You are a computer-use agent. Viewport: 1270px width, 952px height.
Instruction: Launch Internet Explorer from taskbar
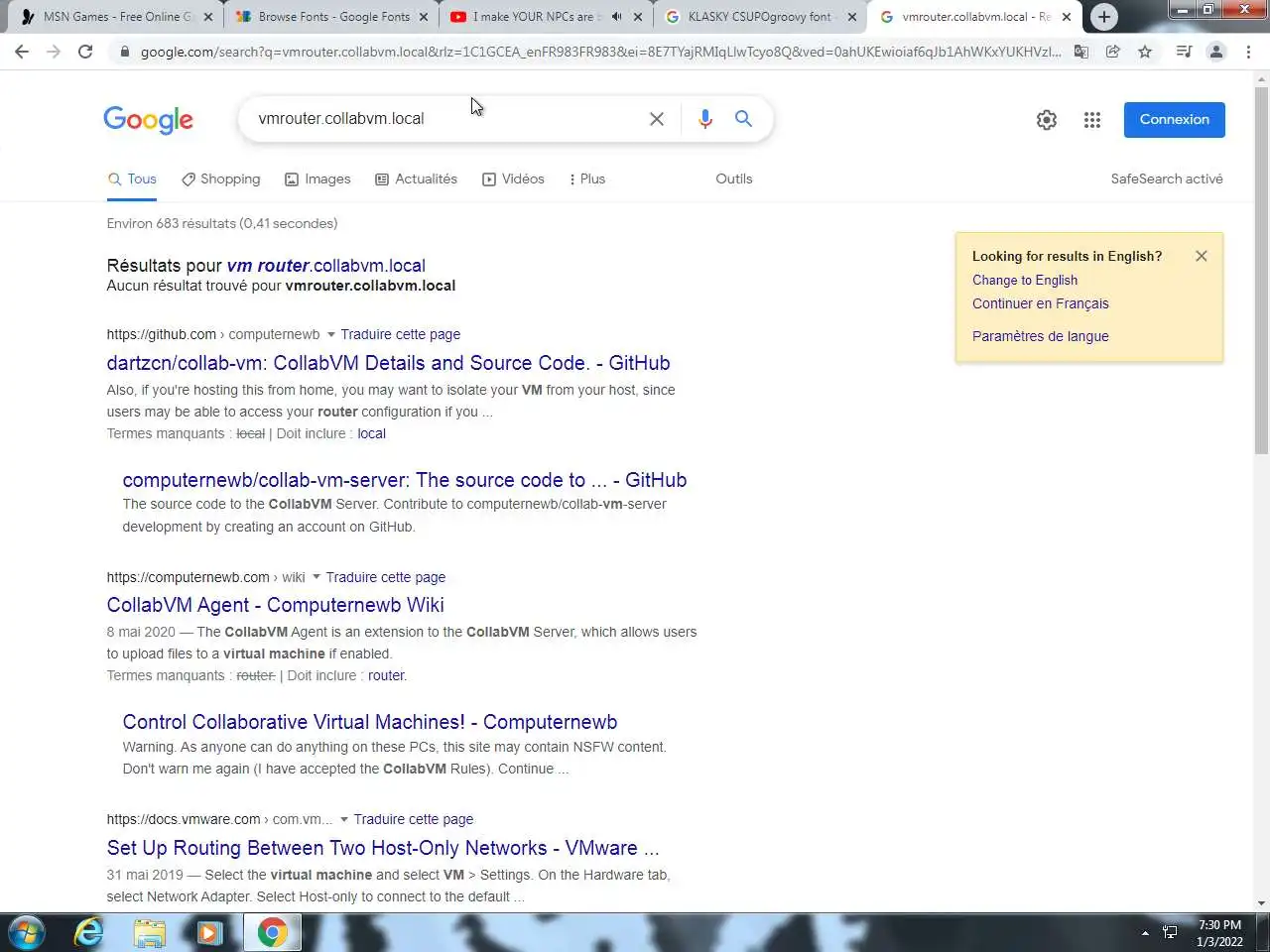click(x=88, y=933)
